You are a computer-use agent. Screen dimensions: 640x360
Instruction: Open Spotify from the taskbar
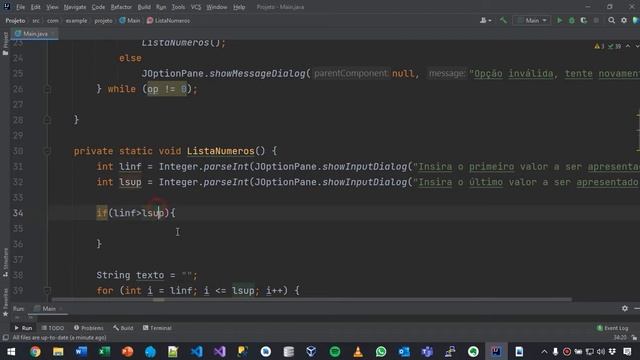335,351
